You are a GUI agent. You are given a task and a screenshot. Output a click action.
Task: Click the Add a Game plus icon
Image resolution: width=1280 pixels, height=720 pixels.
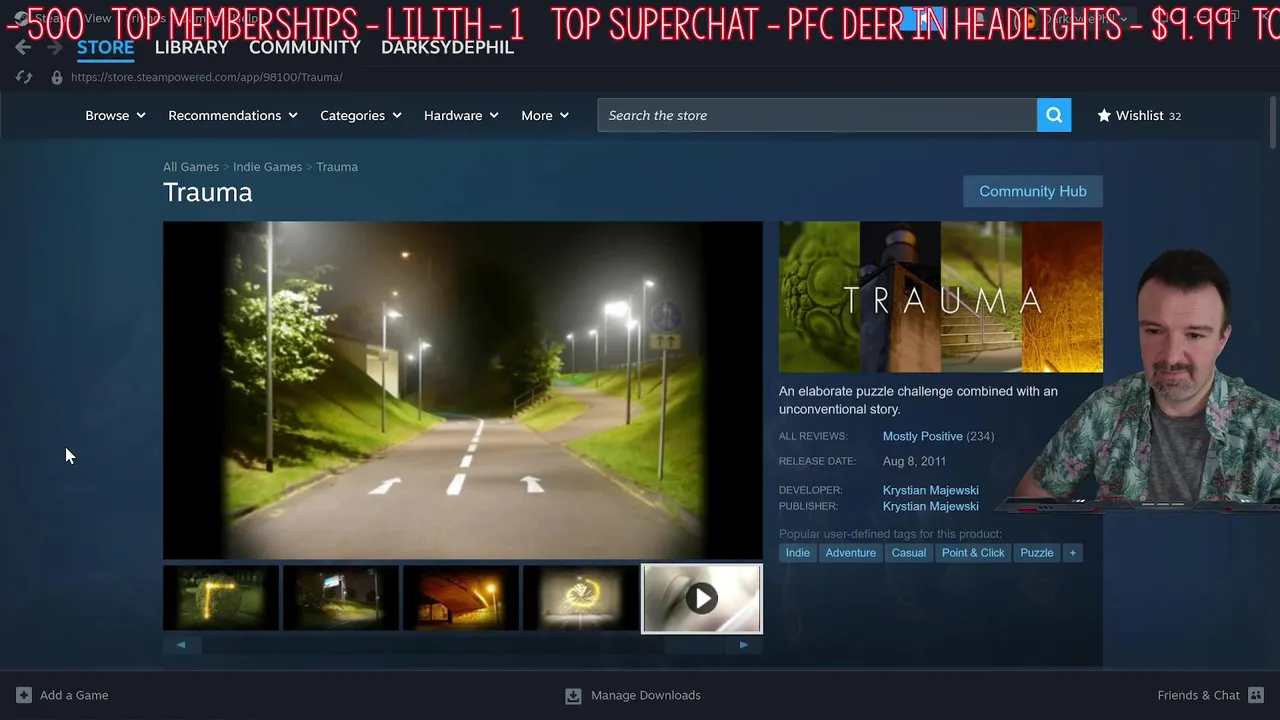24,695
